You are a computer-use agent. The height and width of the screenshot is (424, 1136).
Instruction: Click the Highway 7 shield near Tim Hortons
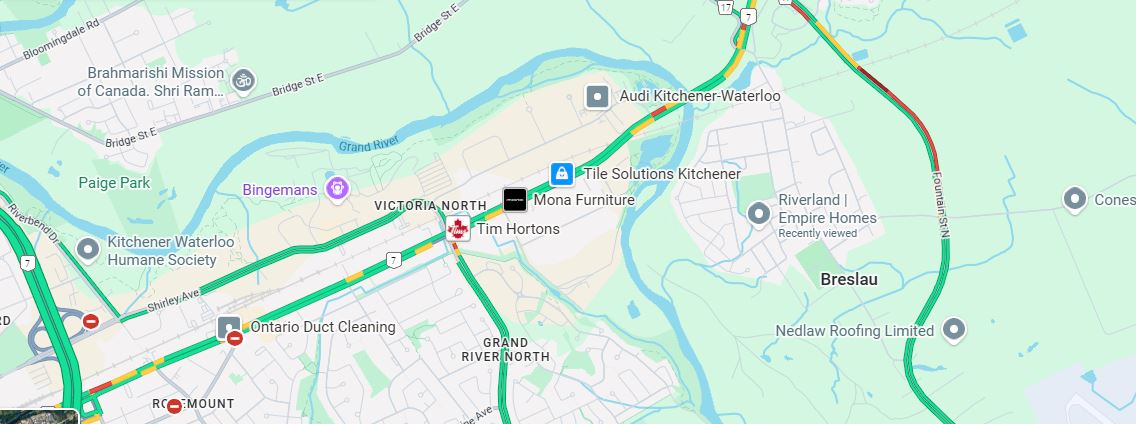tap(393, 259)
